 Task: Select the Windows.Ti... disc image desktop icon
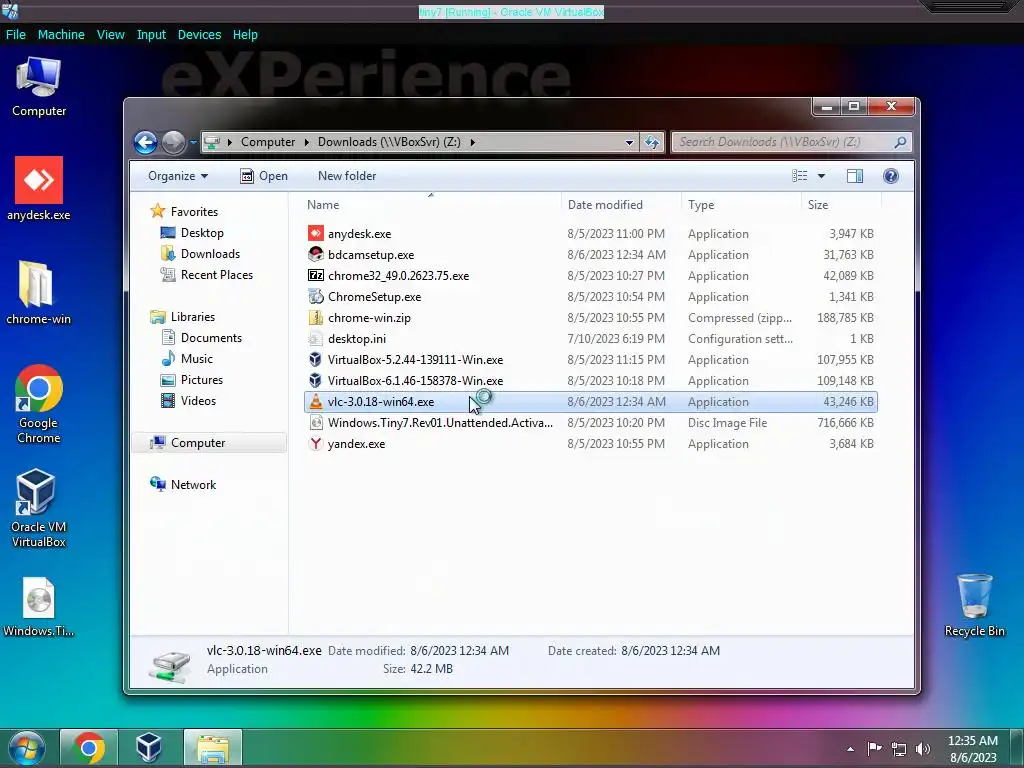[39, 607]
